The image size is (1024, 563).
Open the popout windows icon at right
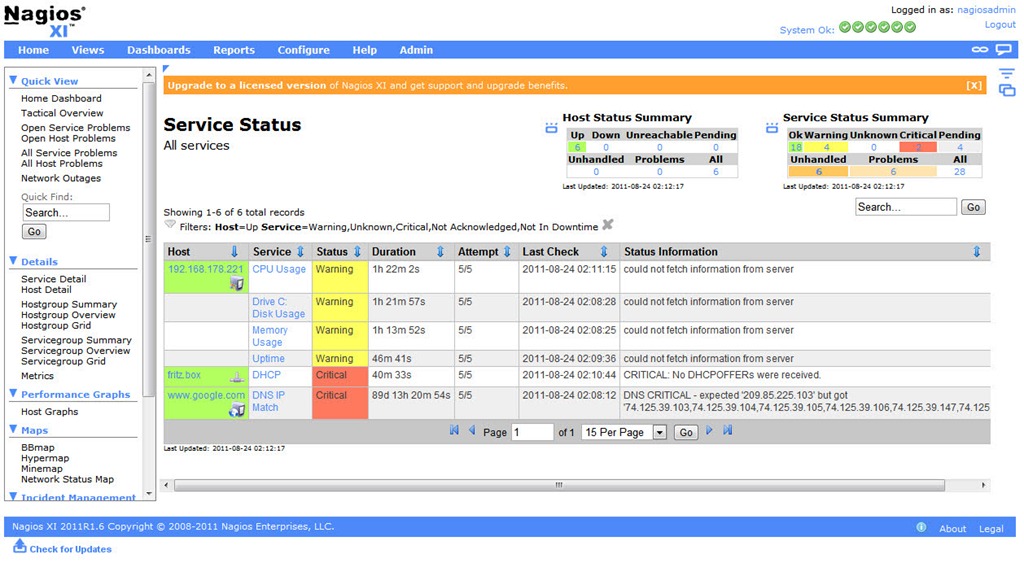(x=1007, y=90)
